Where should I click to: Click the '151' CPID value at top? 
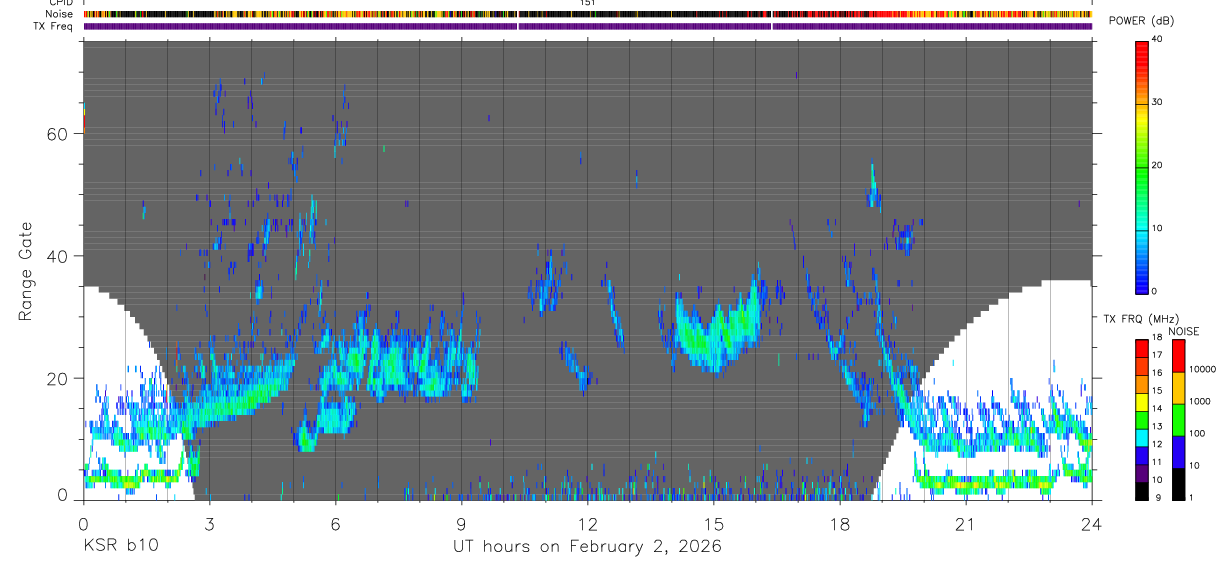(x=587, y=3)
